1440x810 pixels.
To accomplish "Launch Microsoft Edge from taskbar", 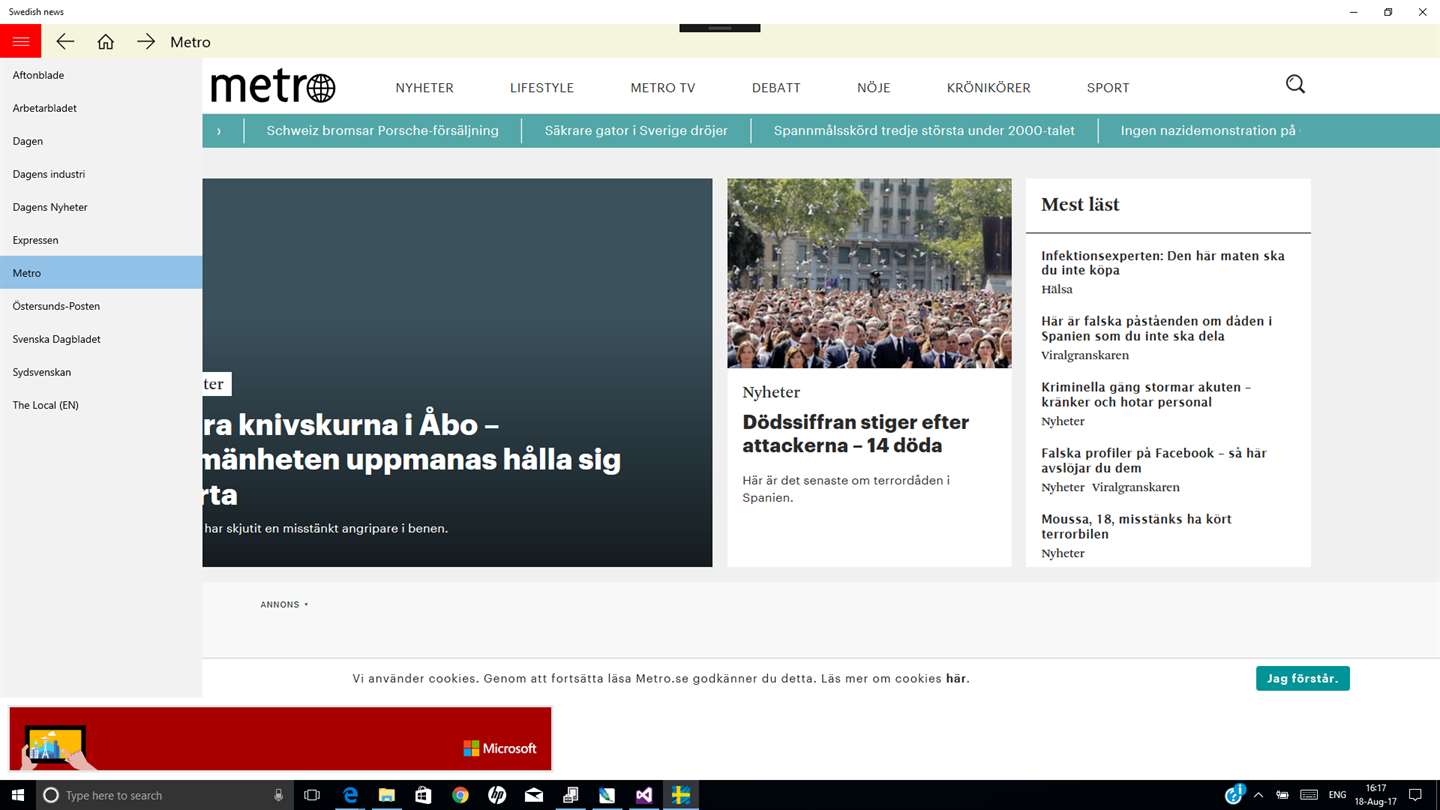I will click(x=350, y=795).
